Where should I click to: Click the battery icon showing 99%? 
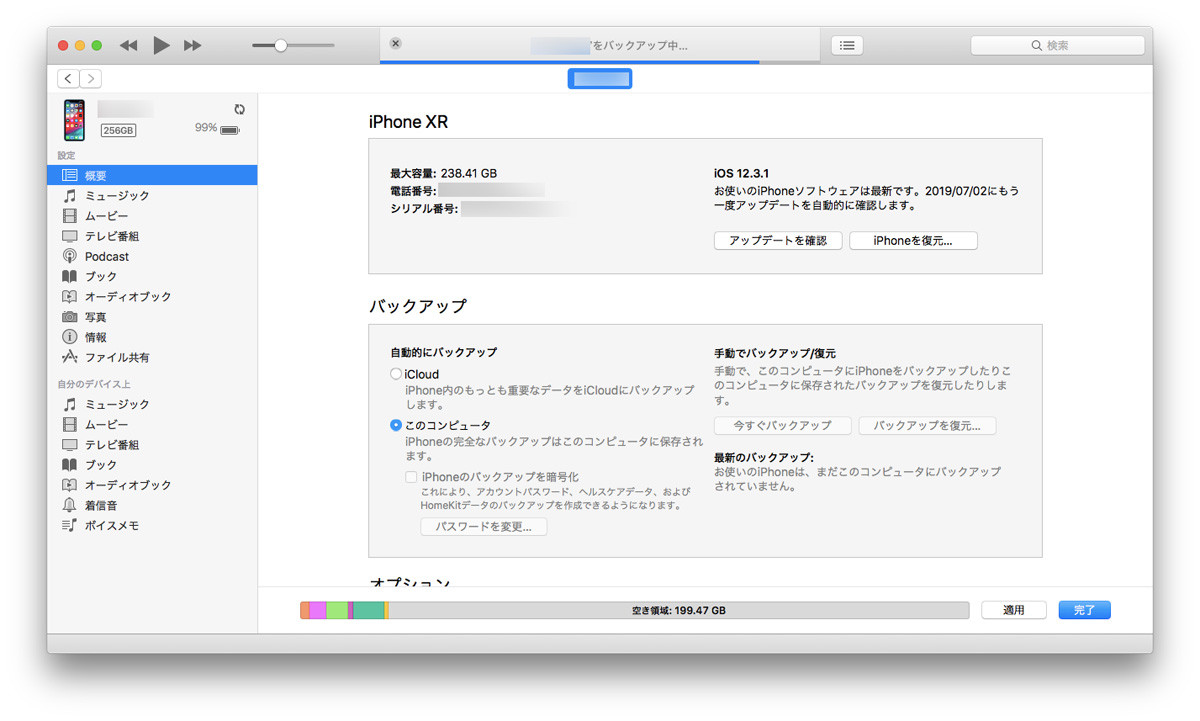click(x=230, y=129)
